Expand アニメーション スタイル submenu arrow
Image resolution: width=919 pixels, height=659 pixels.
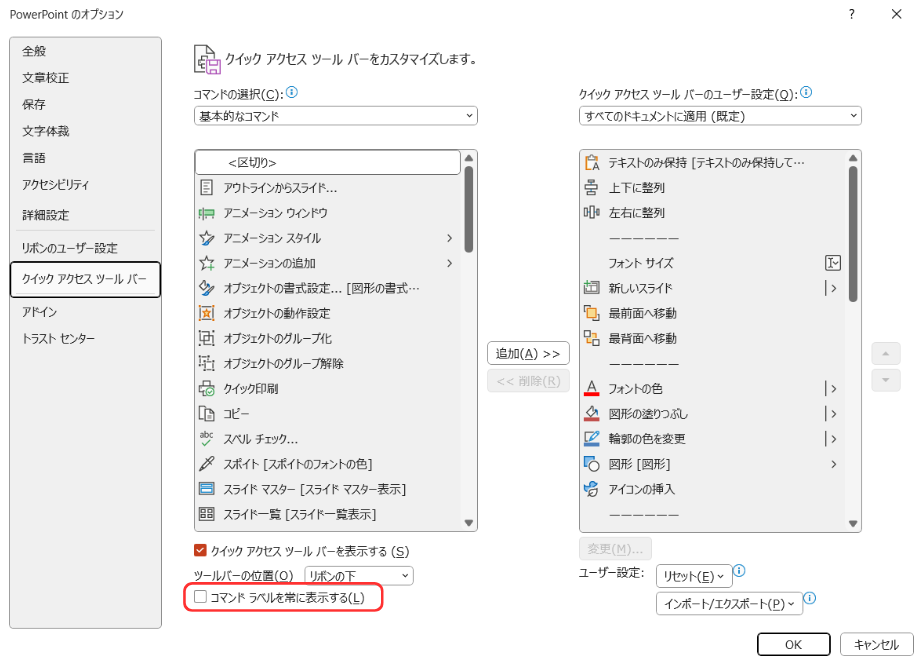[x=450, y=238]
